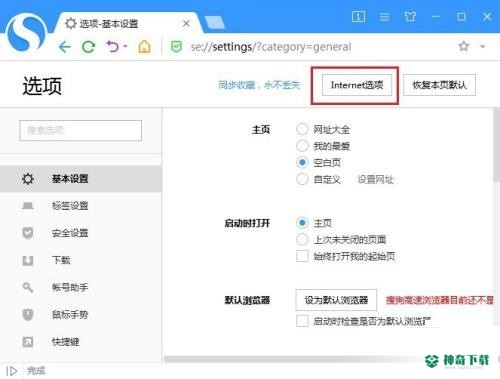Maximize the browser window
500x379 pixels.
click(461, 17)
